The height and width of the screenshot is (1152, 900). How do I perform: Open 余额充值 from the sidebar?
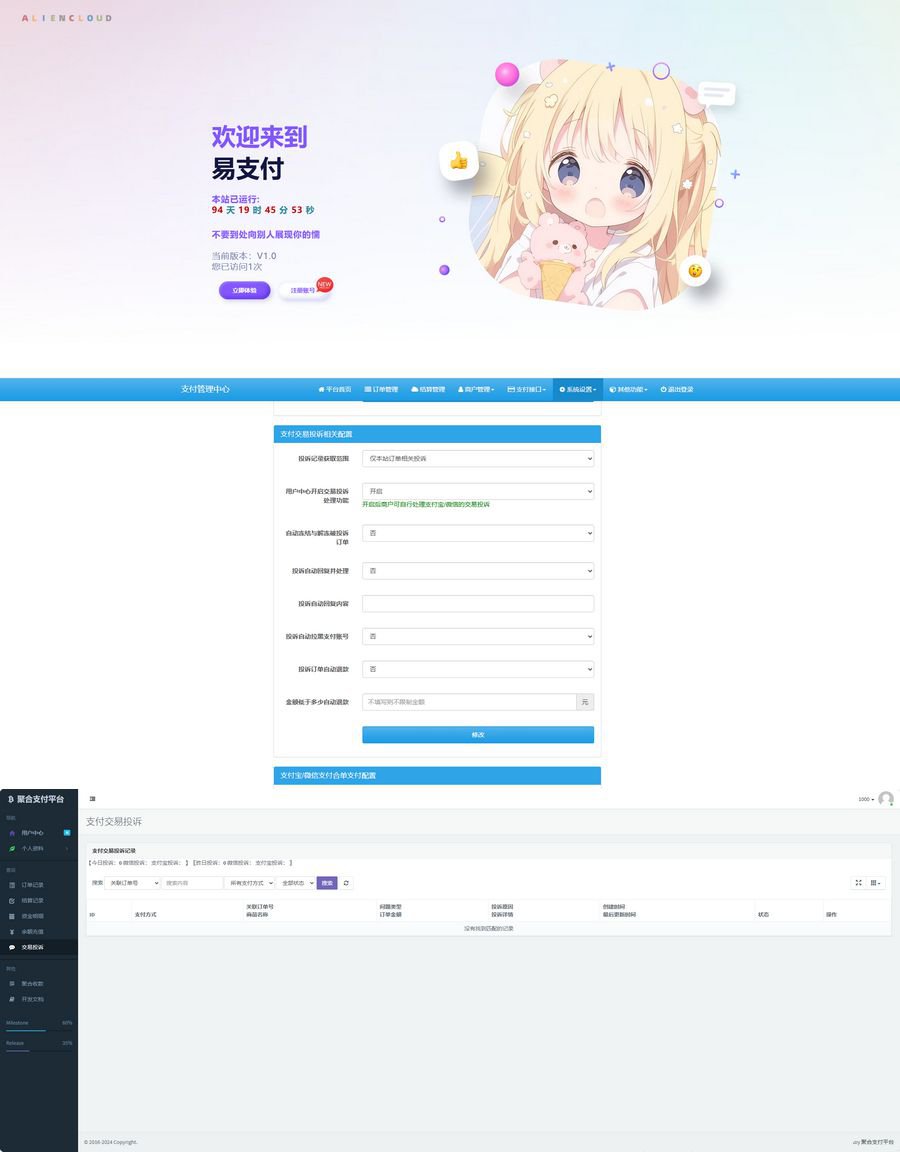pyautogui.click(x=33, y=931)
